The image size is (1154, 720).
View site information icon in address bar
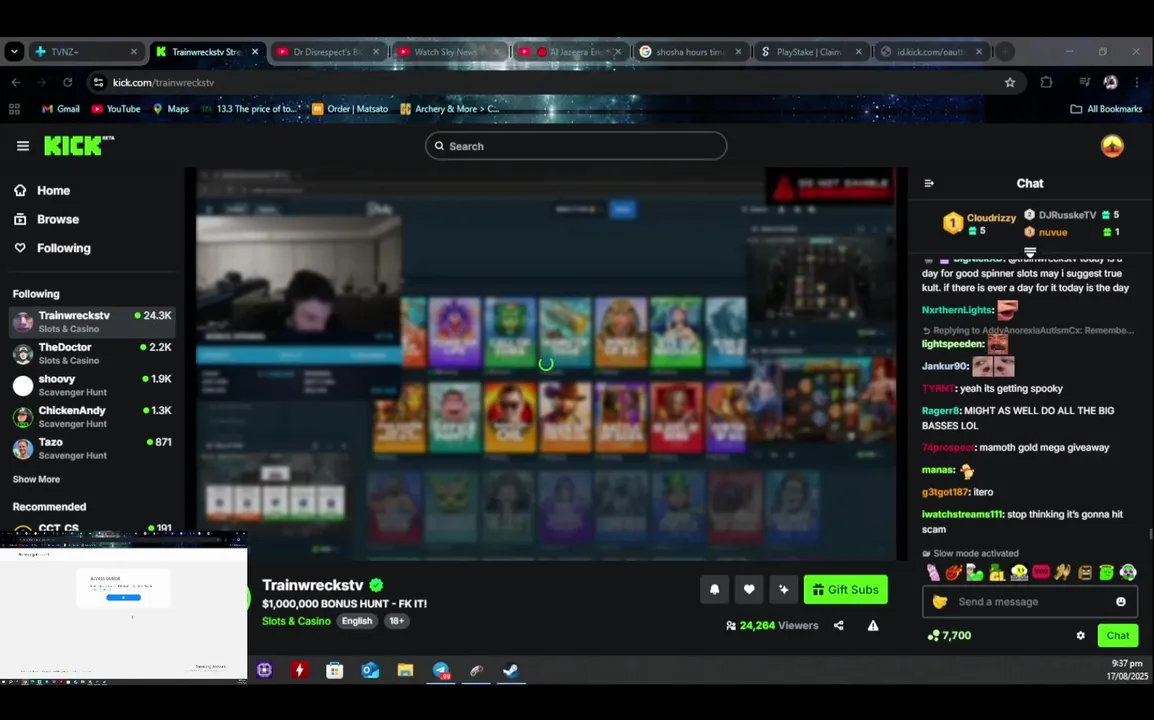point(98,82)
